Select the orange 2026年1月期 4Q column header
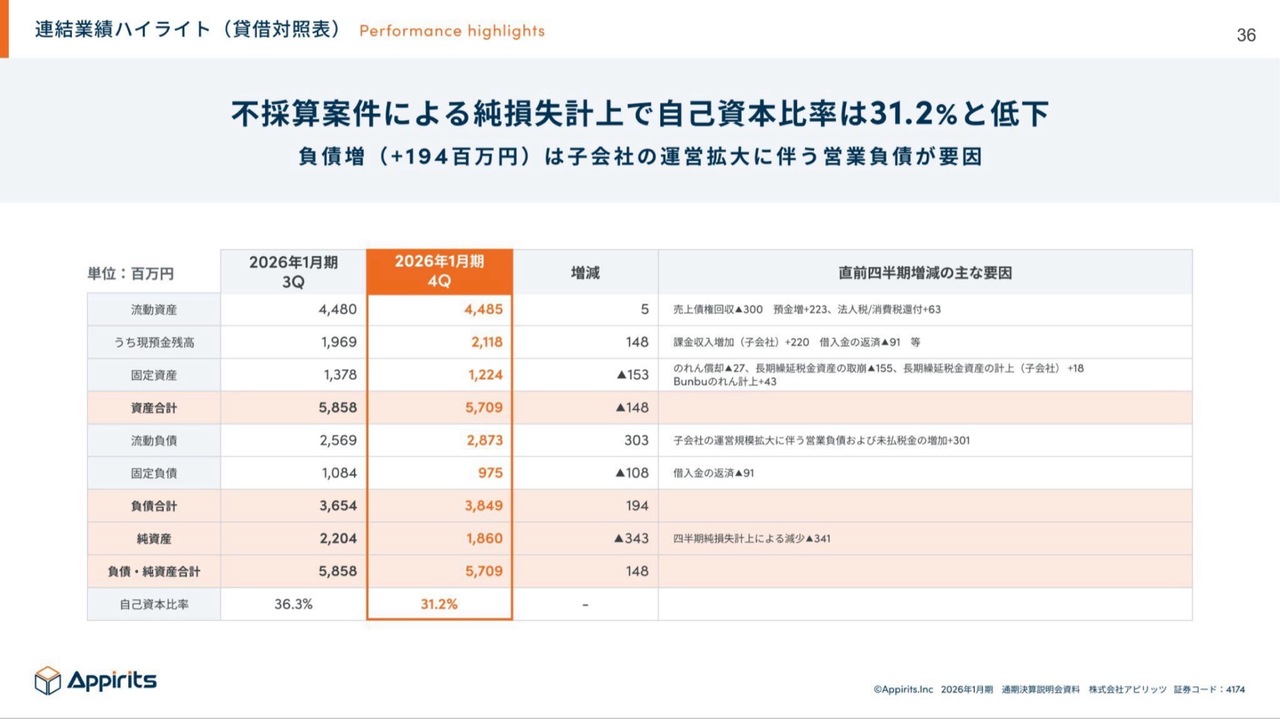 (439, 271)
